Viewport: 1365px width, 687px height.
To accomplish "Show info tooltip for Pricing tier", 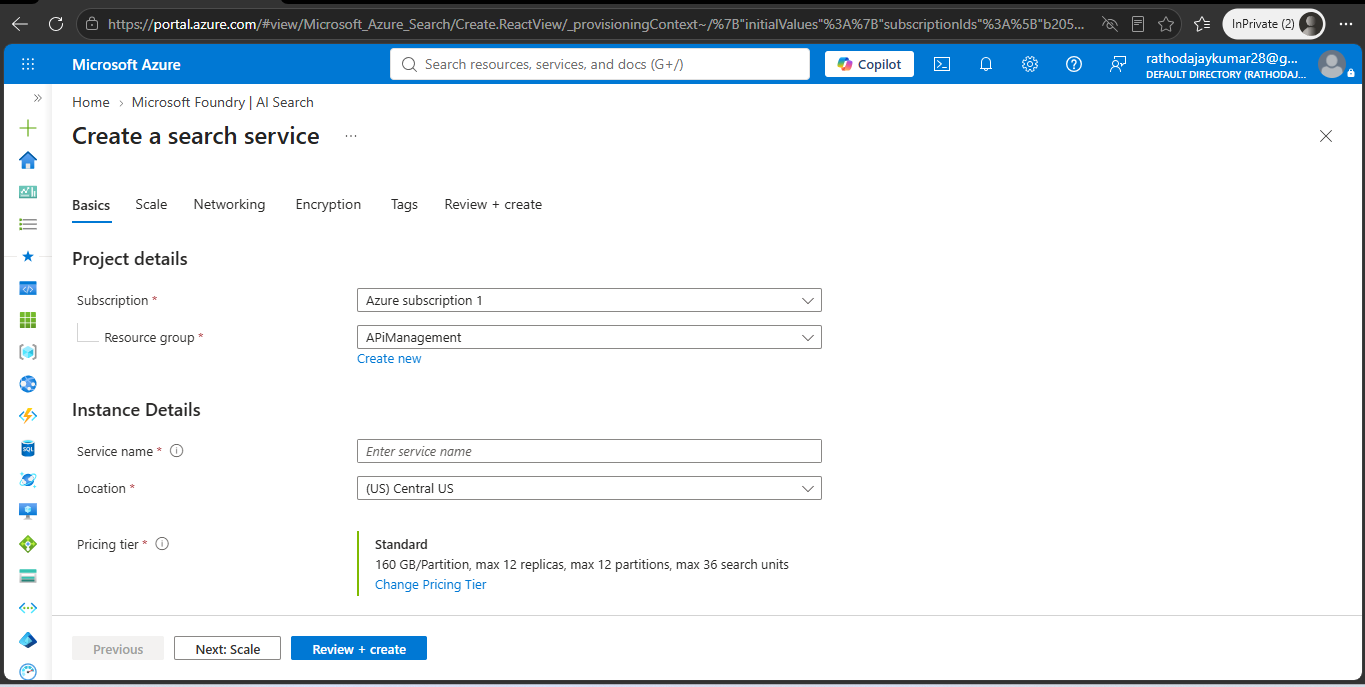I will pyautogui.click(x=162, y=544).
